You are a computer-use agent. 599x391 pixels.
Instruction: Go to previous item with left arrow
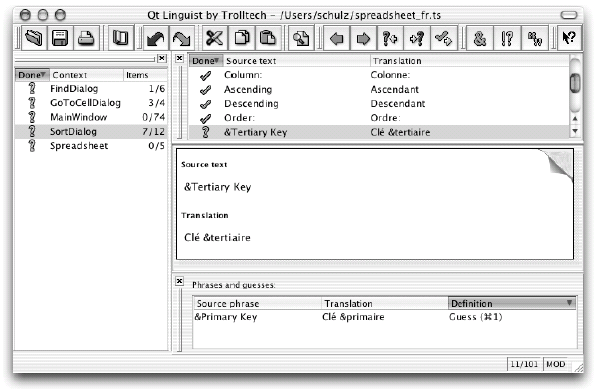(337, 38)
